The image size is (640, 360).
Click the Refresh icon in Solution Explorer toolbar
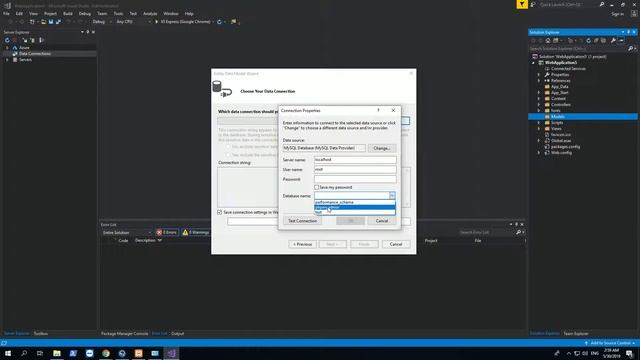coord(588,40)
